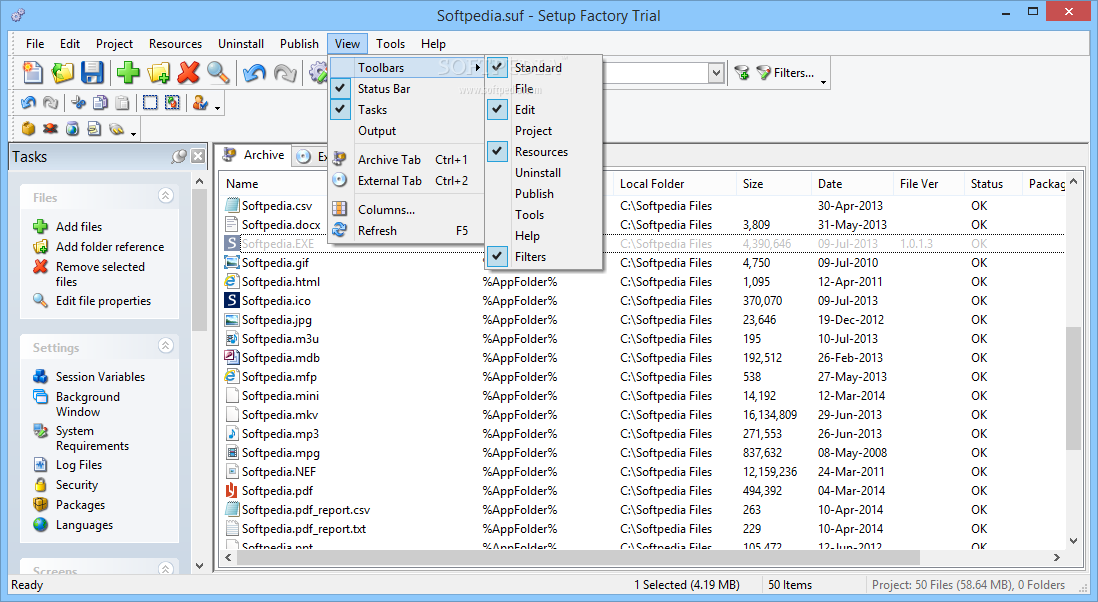
Task: Open the Publish menu
Action: 299,43
